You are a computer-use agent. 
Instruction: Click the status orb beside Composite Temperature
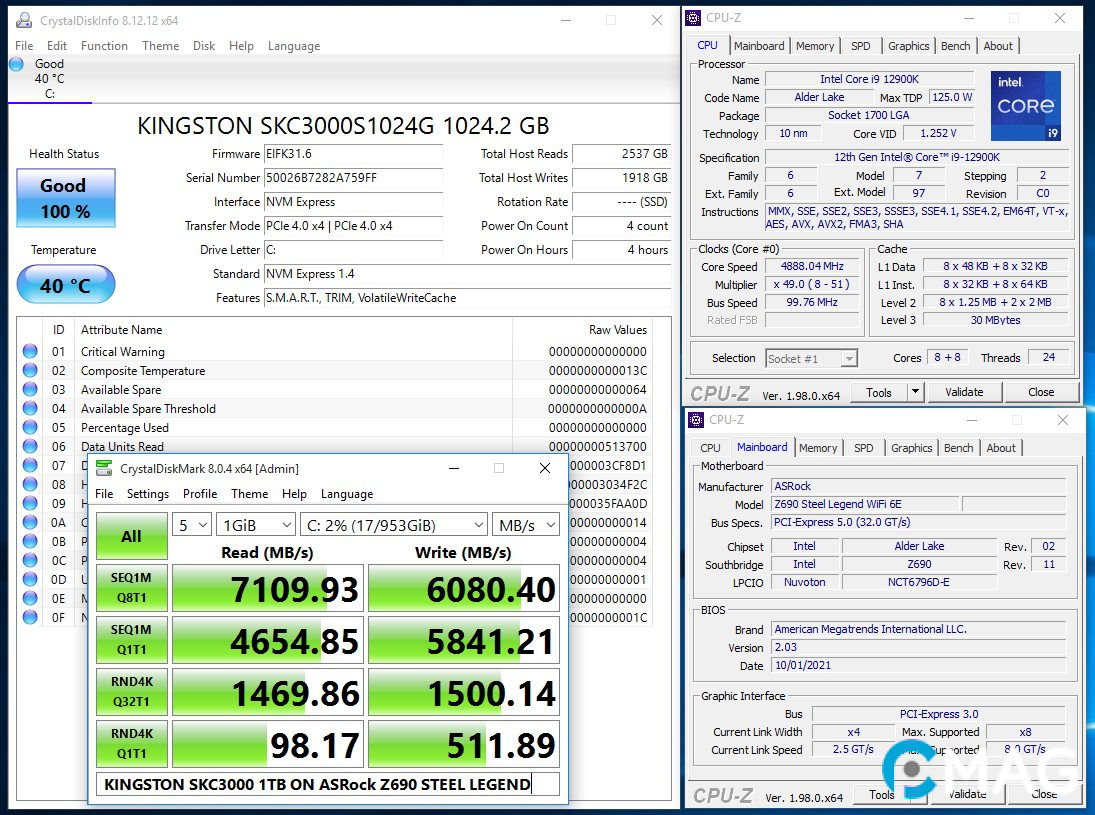(30, 370)
